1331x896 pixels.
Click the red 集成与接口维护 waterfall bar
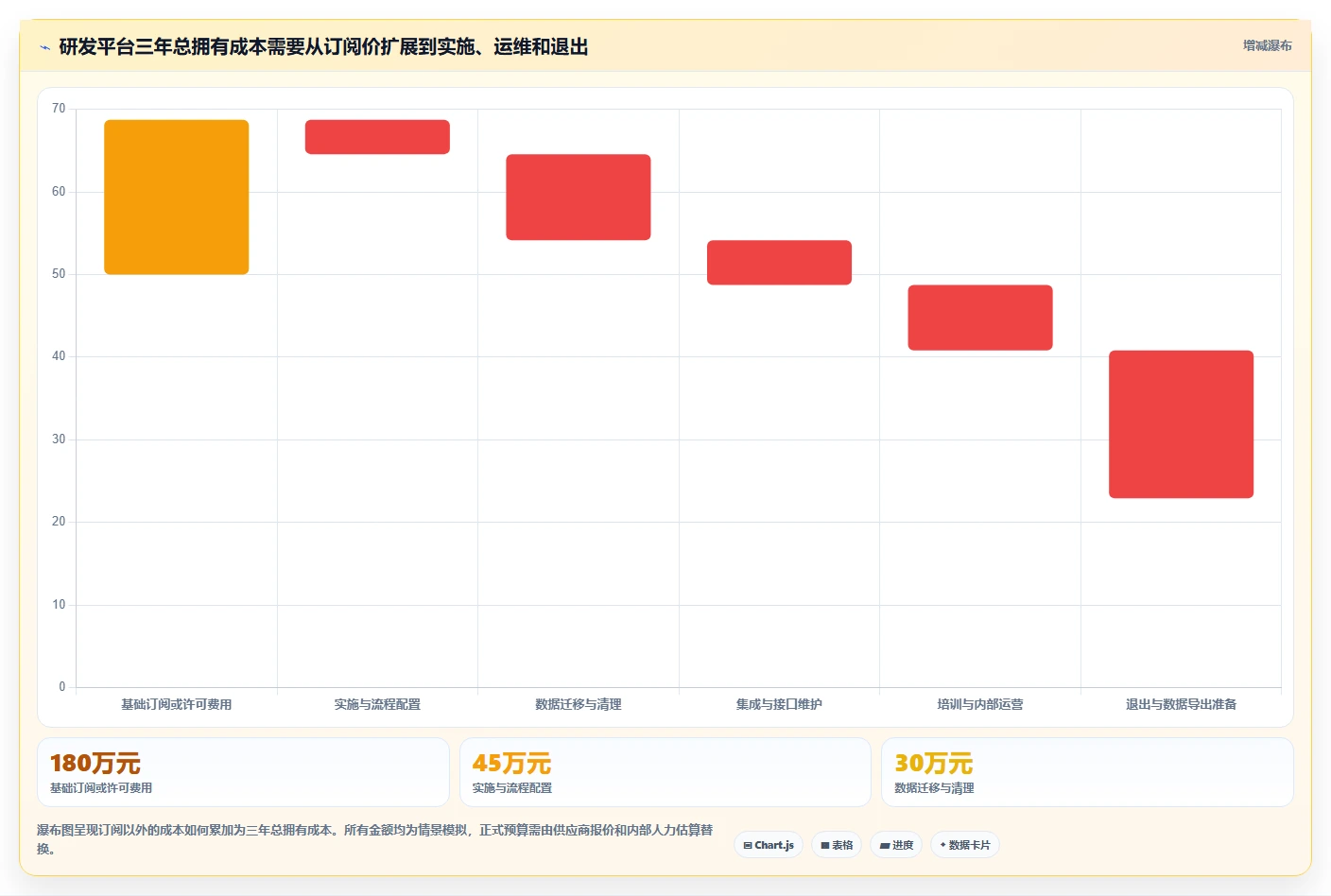tap(779, 263)
